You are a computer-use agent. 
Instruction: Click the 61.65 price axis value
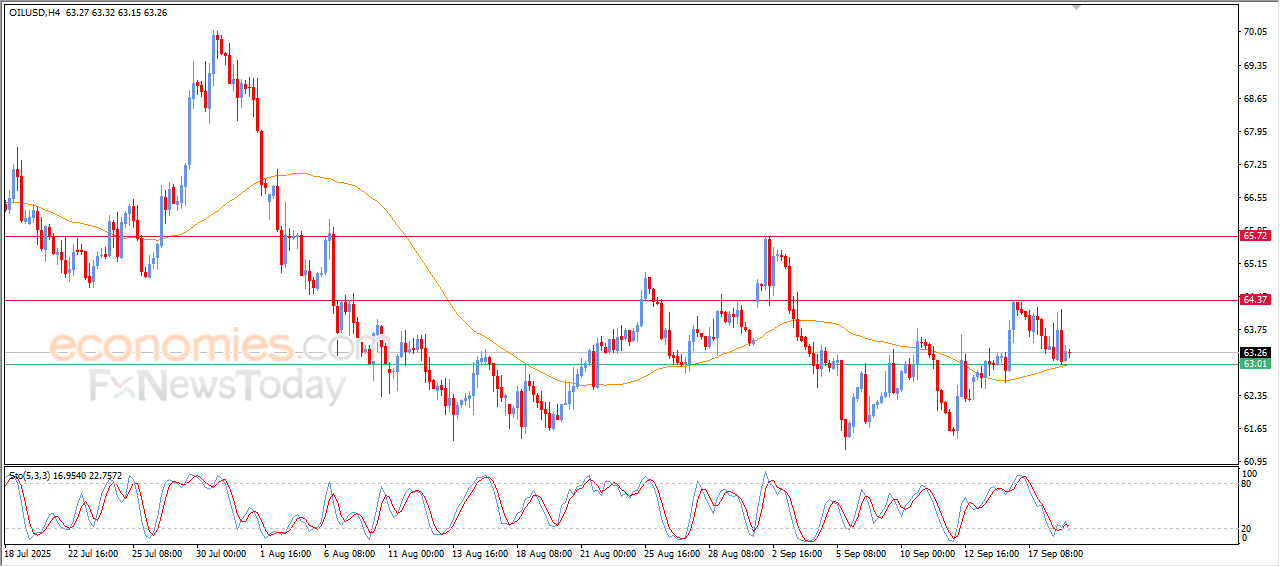click(x=1254, y=428)
